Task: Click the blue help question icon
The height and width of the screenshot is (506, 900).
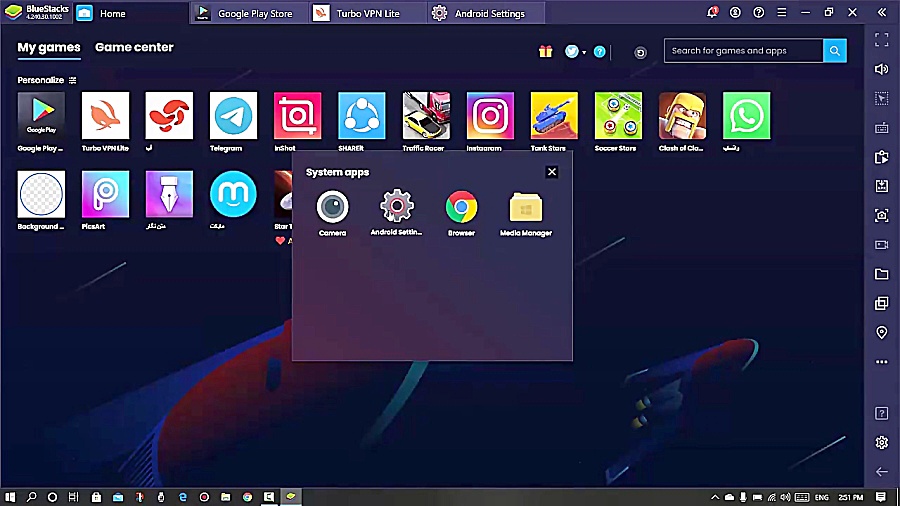Action: [x=599, y=52]
